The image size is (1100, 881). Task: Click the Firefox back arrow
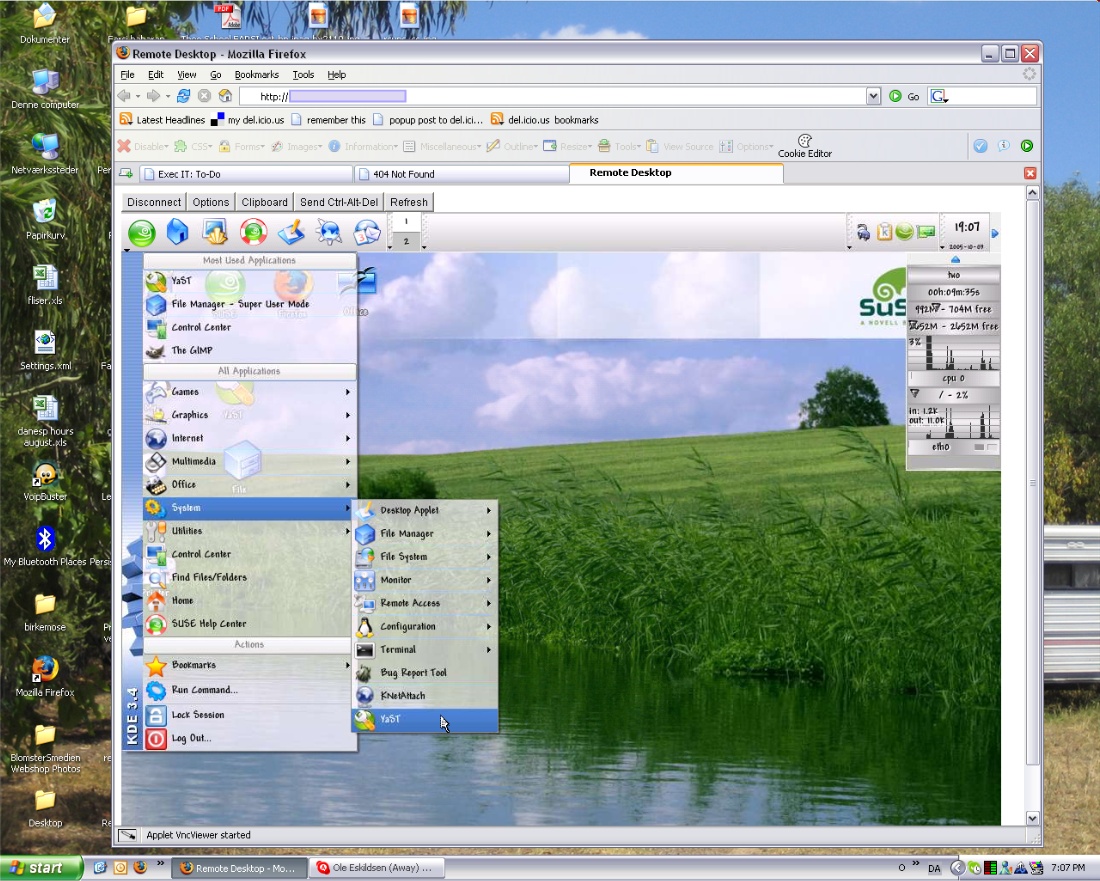click(125, 96)
